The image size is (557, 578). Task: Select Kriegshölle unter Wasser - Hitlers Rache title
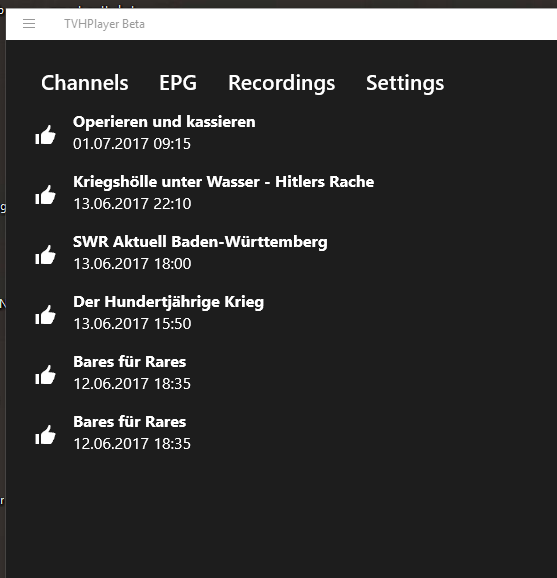pos(223,182)
